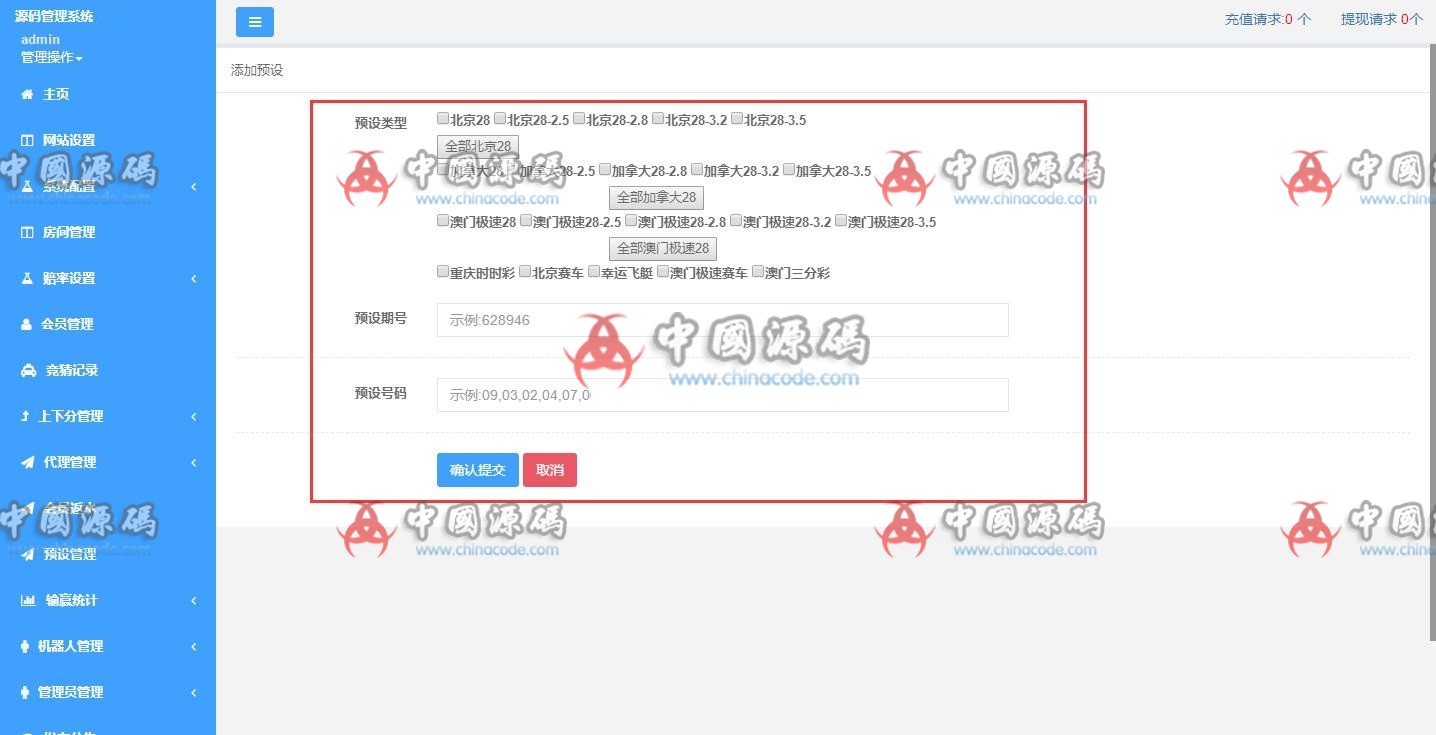Screen dimensions: 1436x735
Task: Check the 澳门极速28-2.5 checkbox
Action: [x=526, y=220]
